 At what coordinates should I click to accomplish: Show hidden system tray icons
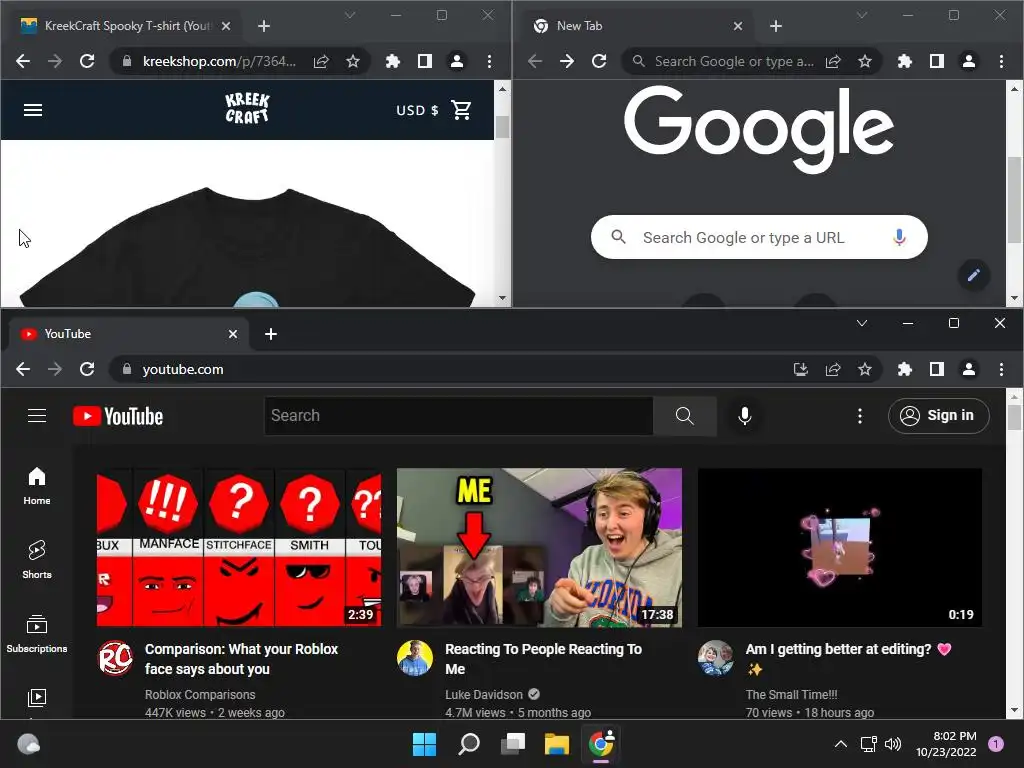pyautogui.click(x=841, y=744)
